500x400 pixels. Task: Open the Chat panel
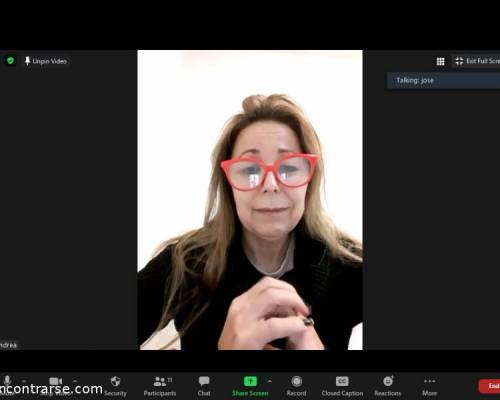click(204, 386)
